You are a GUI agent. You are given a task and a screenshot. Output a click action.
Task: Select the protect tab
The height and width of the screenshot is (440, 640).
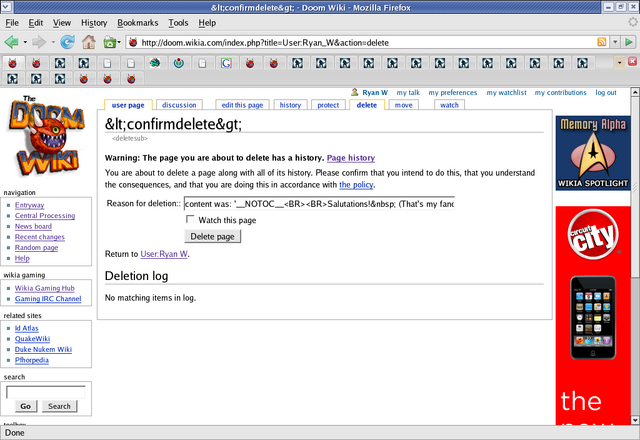(x=328, y=105)
